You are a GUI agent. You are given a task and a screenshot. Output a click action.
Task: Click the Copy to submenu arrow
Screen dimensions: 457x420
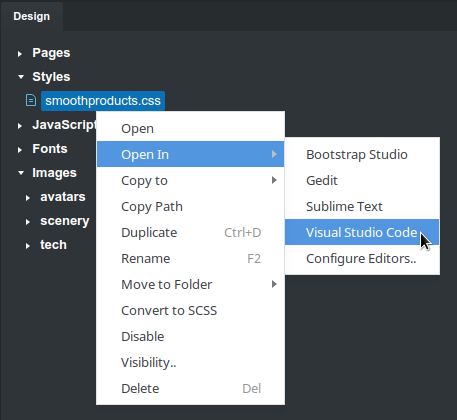(x=274, y=180)
